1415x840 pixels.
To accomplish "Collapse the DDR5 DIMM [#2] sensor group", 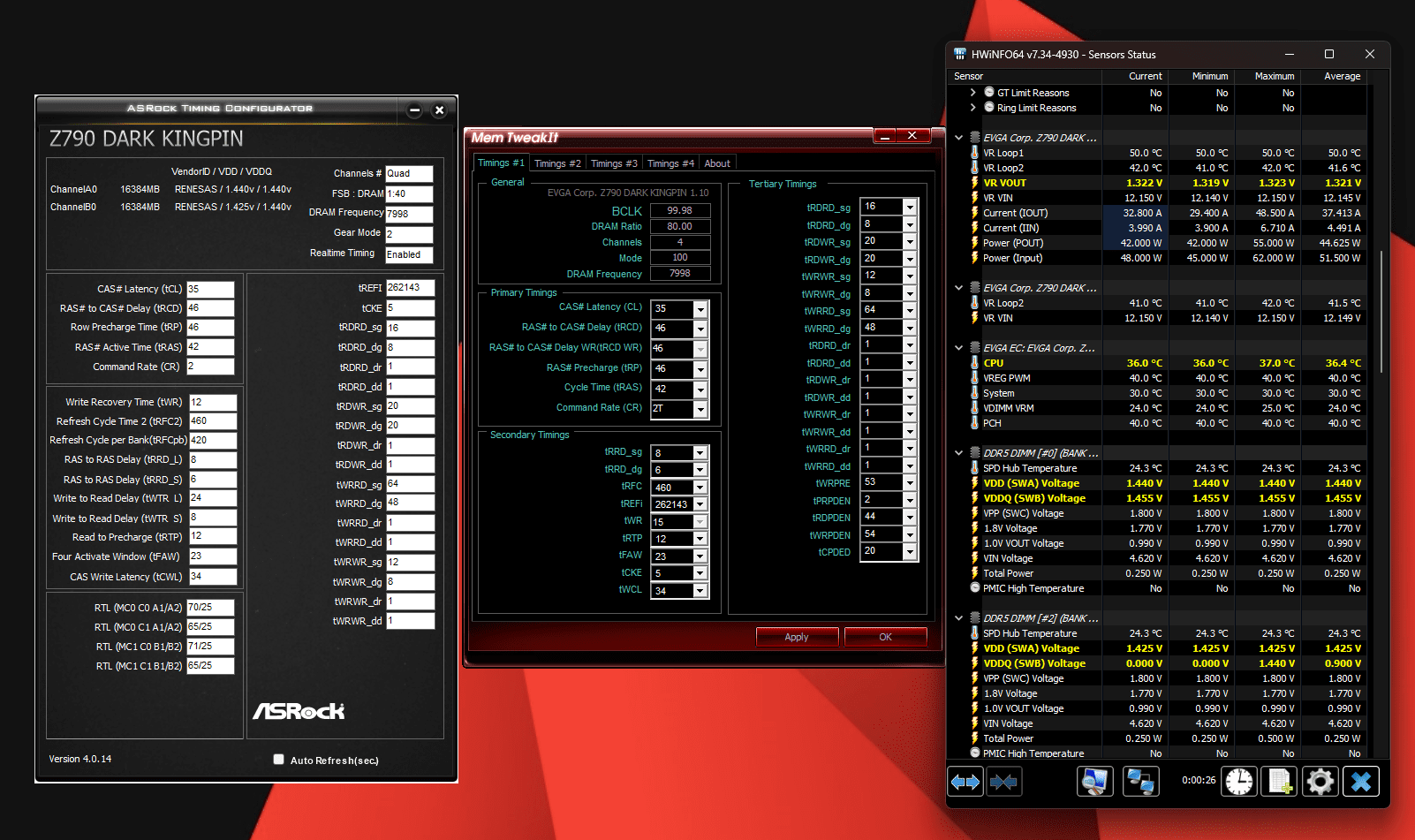I will (x=959, y=618).
